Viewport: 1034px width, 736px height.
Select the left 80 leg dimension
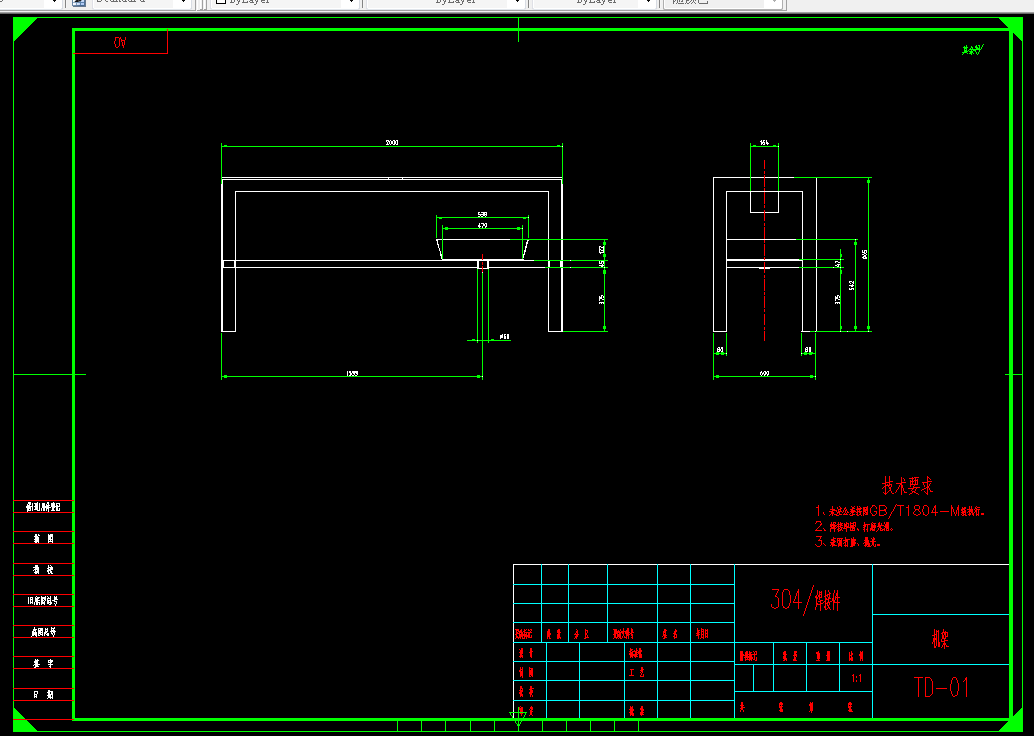tap(719, 350)
